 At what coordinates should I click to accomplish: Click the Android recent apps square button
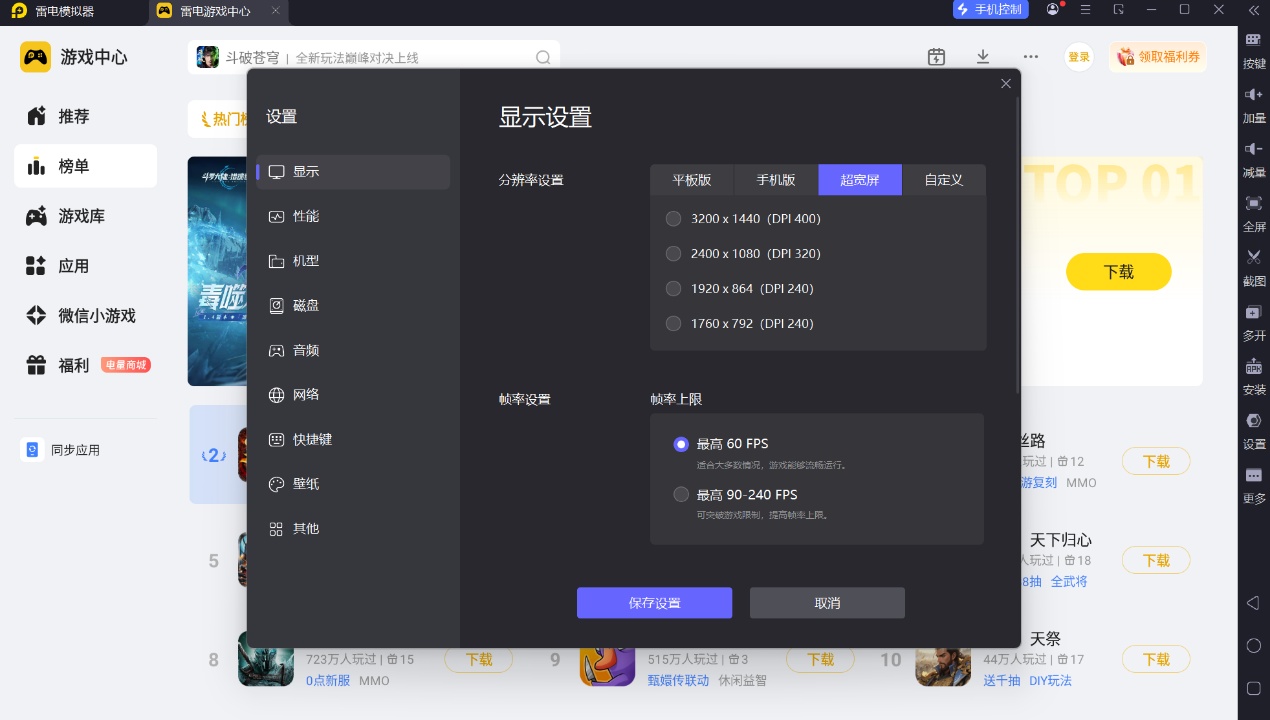coord(1253,688)
